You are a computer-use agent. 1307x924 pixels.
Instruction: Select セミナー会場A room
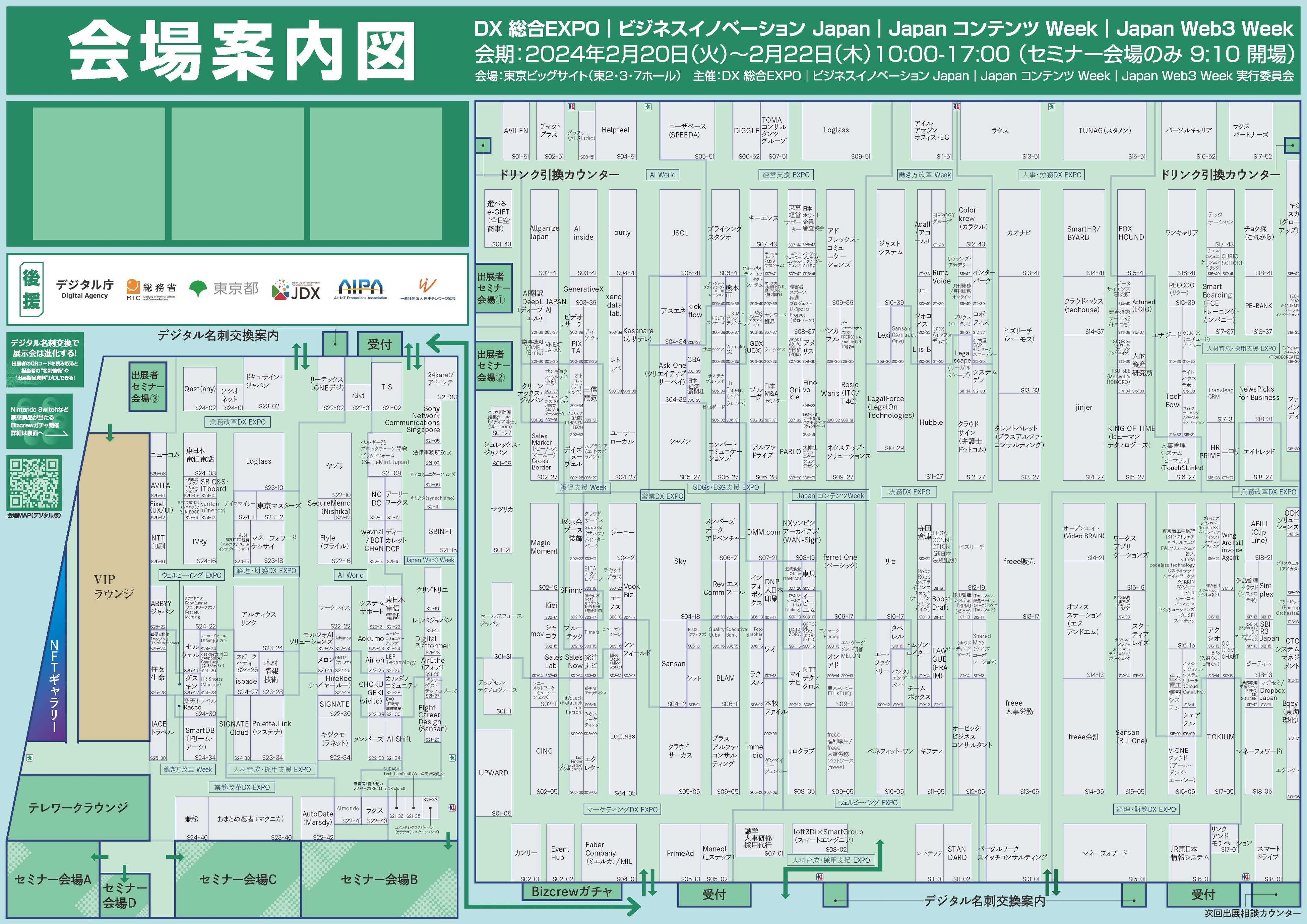pos(52,880)
